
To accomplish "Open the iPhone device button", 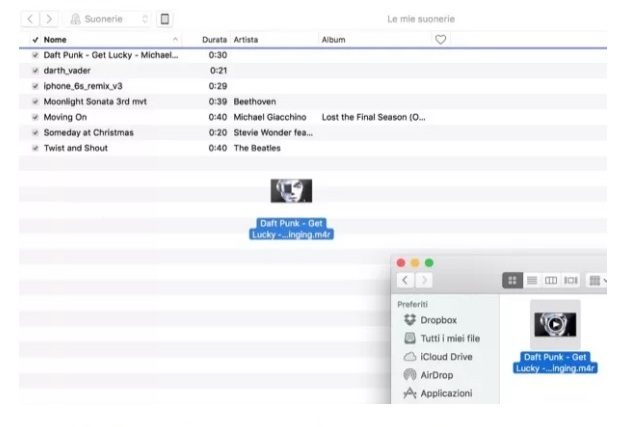I will [x=165, y=19].
